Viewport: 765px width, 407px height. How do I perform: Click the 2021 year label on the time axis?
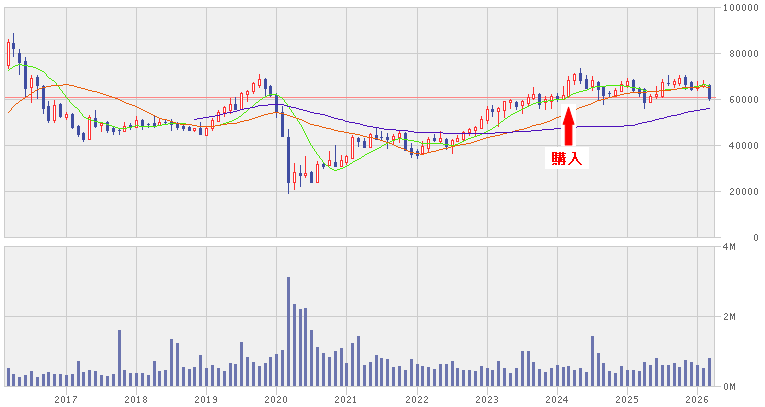pyautogui.click(x=346, y=399)
